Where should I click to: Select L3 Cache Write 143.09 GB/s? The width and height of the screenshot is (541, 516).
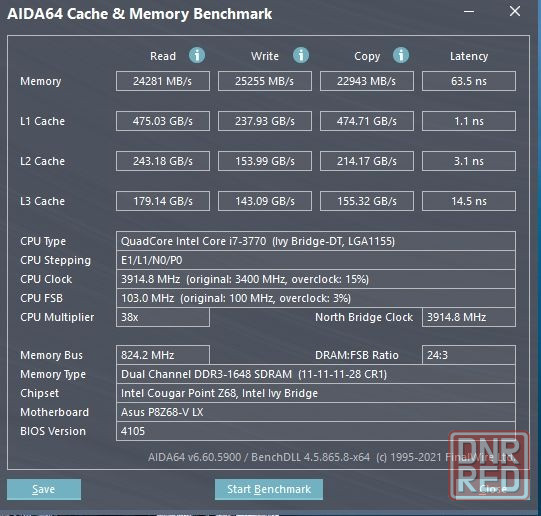(x=265, y=201)
